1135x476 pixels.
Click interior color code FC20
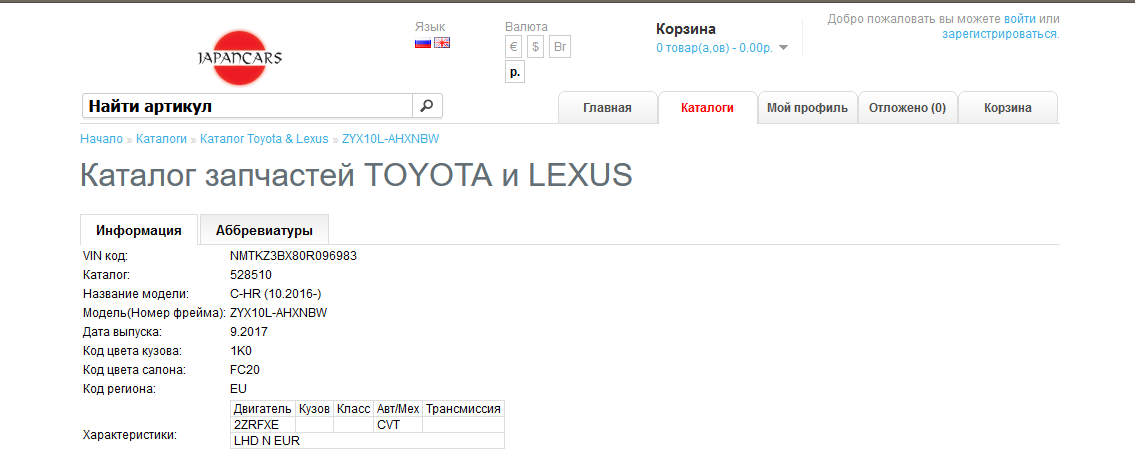click(245, 370)
